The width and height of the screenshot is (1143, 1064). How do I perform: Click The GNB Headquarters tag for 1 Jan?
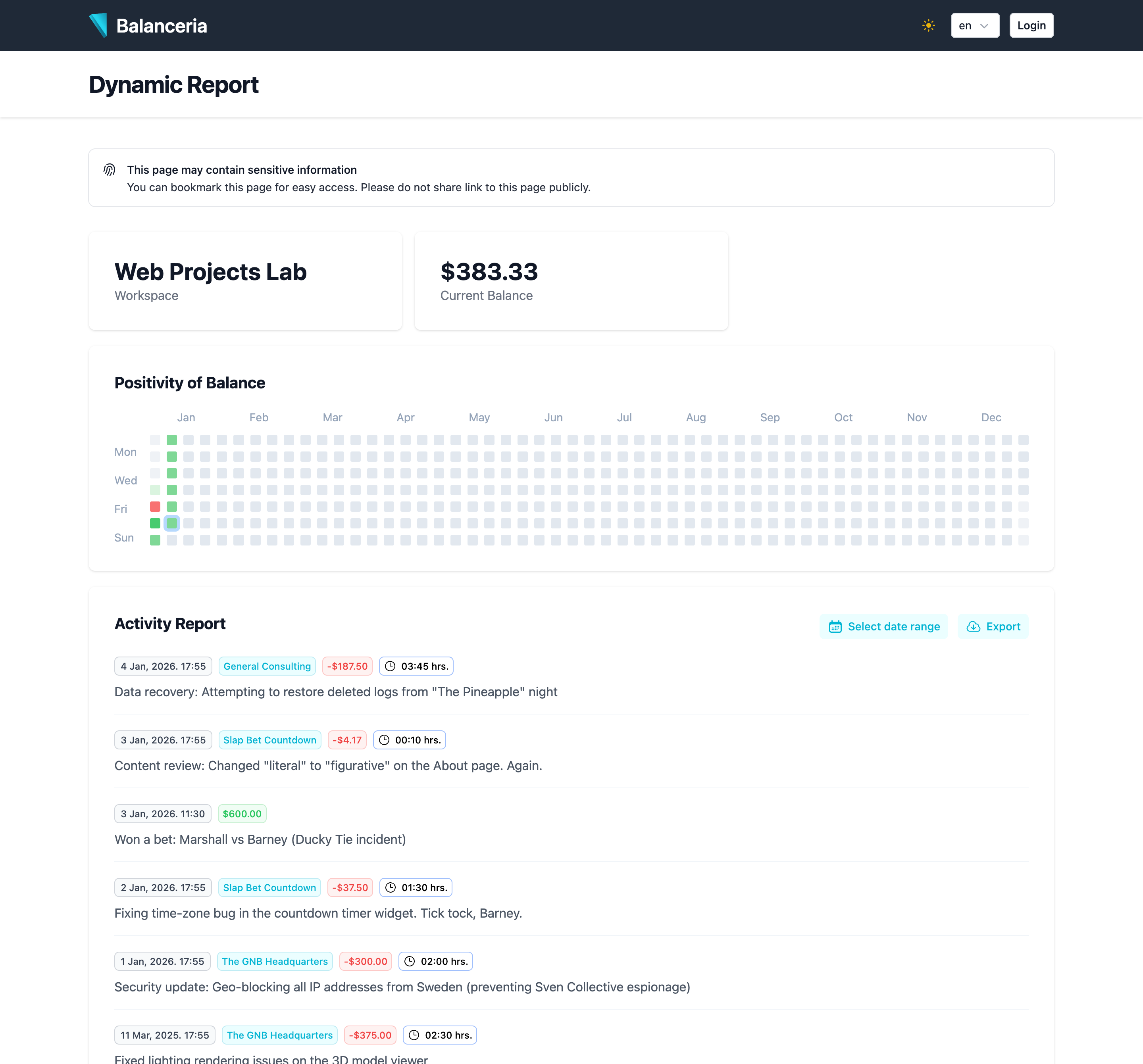[x=274, y=961]
